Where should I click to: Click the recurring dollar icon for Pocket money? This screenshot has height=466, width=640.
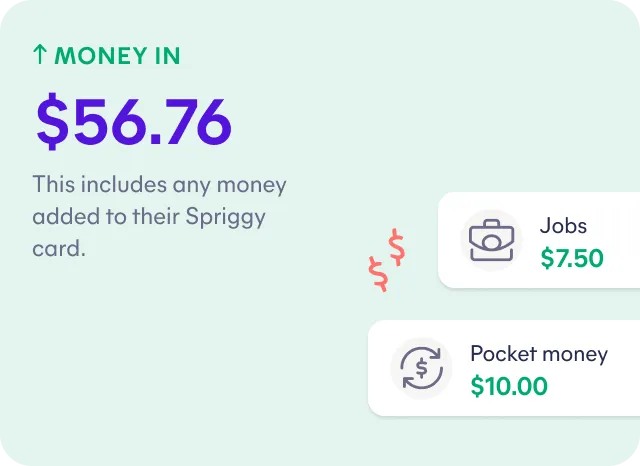[x=421, y=368]
